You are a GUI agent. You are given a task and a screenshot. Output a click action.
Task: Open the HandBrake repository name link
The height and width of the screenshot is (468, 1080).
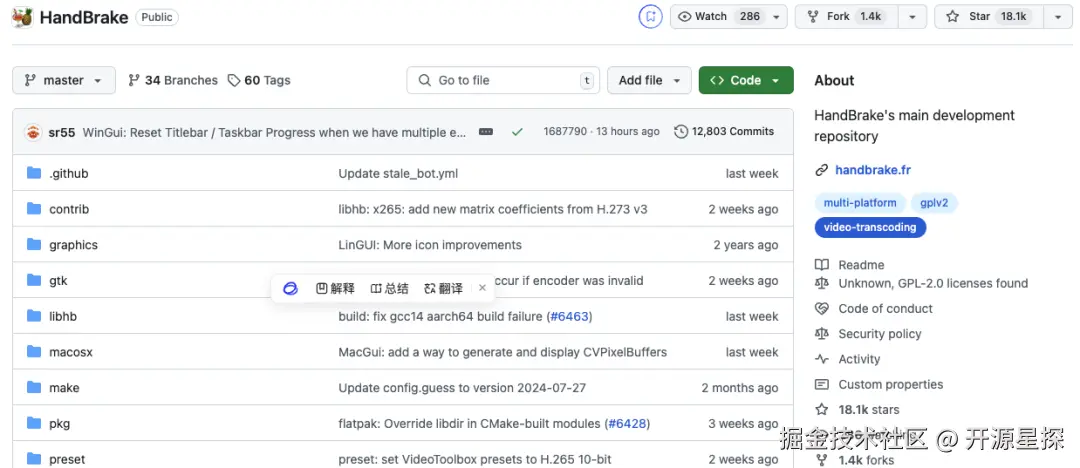point(84,17)
